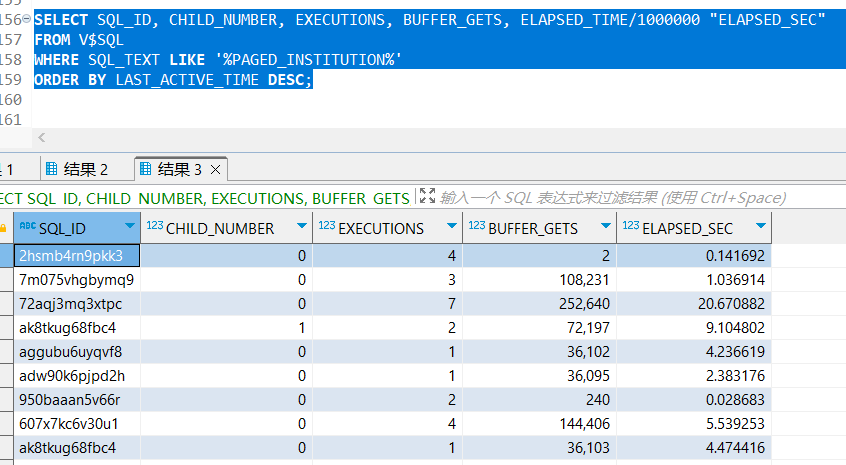This screenshot has width=846, height=465.
Task: Switch to the 结果 2 tab
Action: 77,169
